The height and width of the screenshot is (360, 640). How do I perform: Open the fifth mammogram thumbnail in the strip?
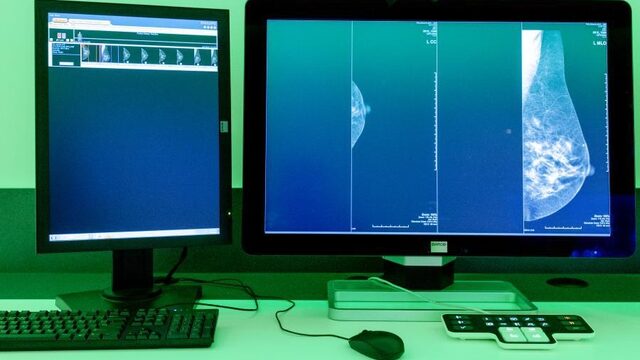coord(163,56)
